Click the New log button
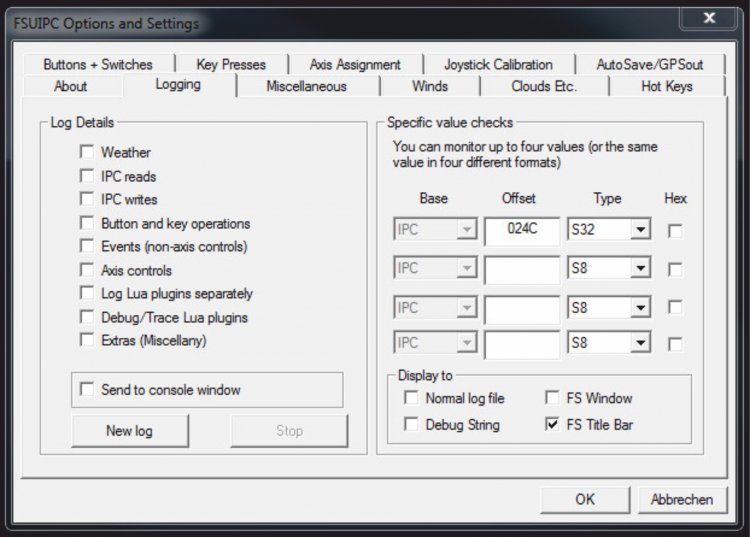 point(130,431)
